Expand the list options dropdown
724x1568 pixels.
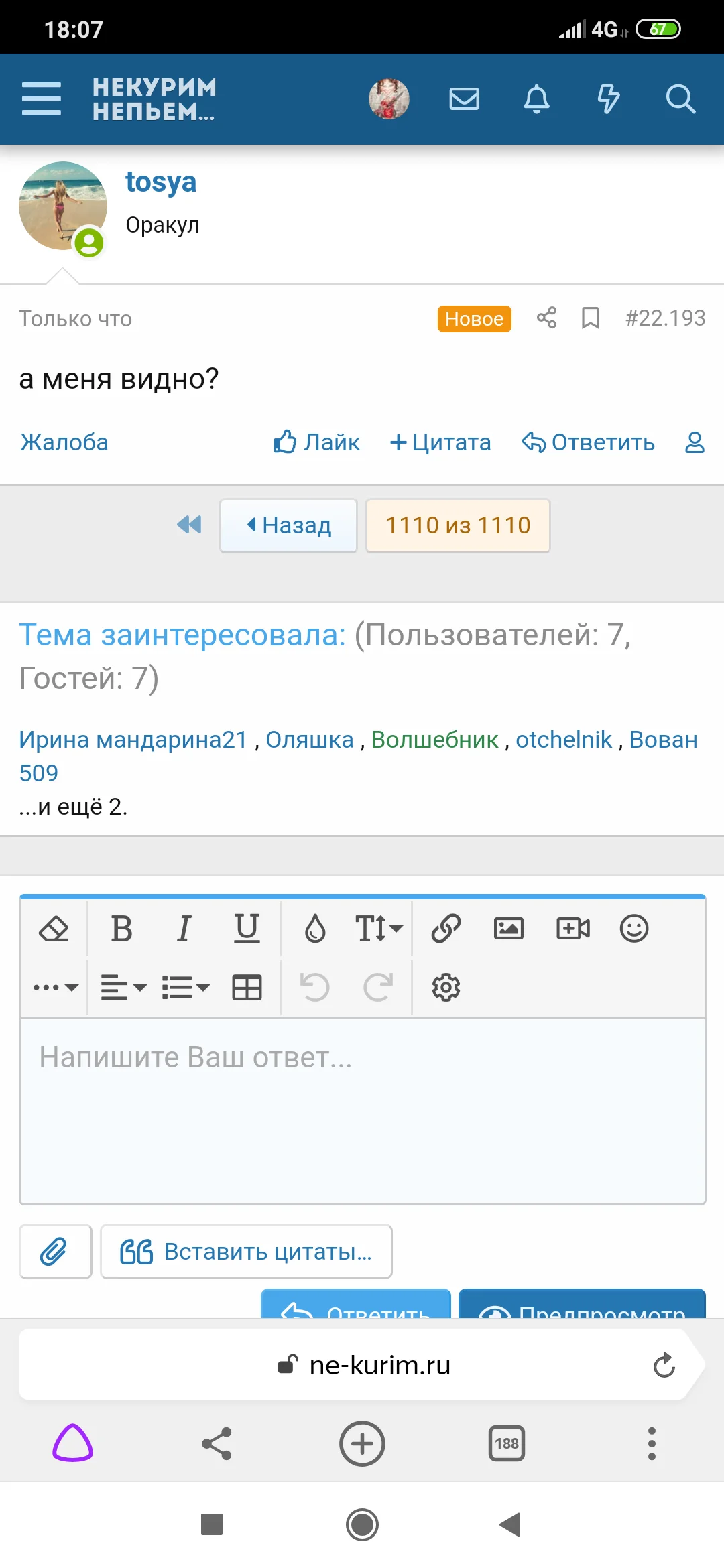[186, 988]
